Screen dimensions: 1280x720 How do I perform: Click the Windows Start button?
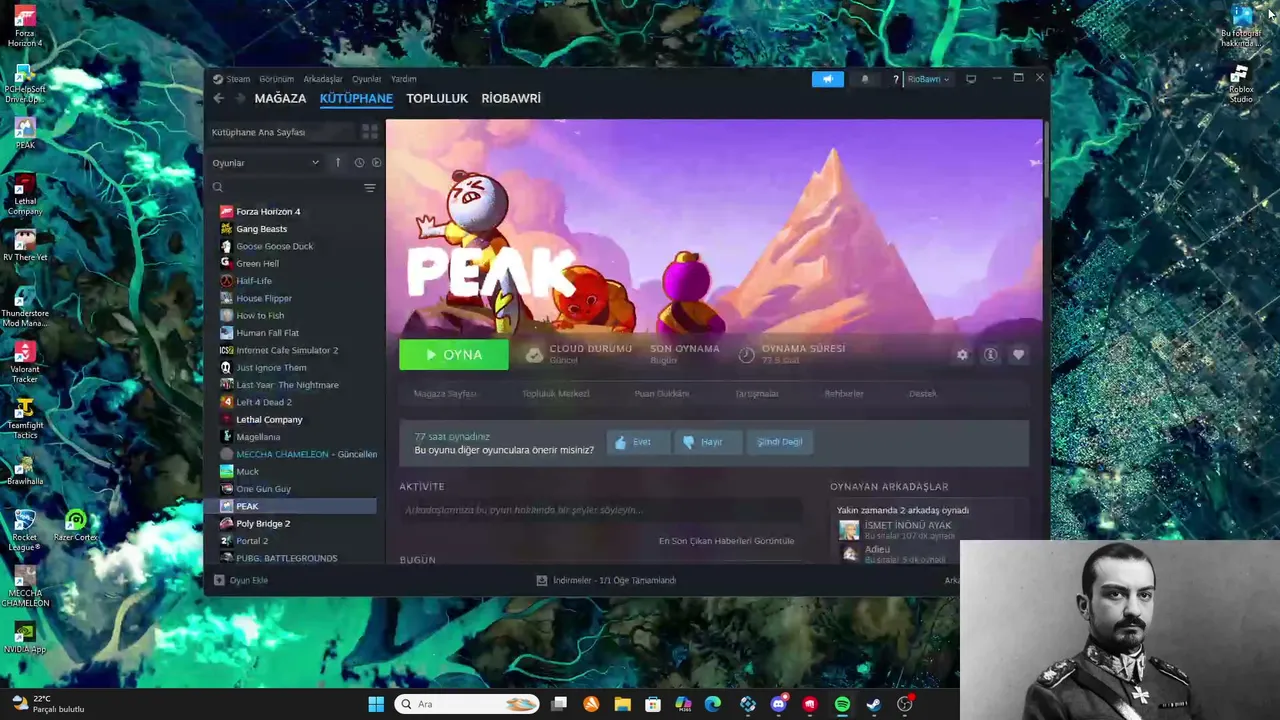pyautogui.click(x=376, y=704)
